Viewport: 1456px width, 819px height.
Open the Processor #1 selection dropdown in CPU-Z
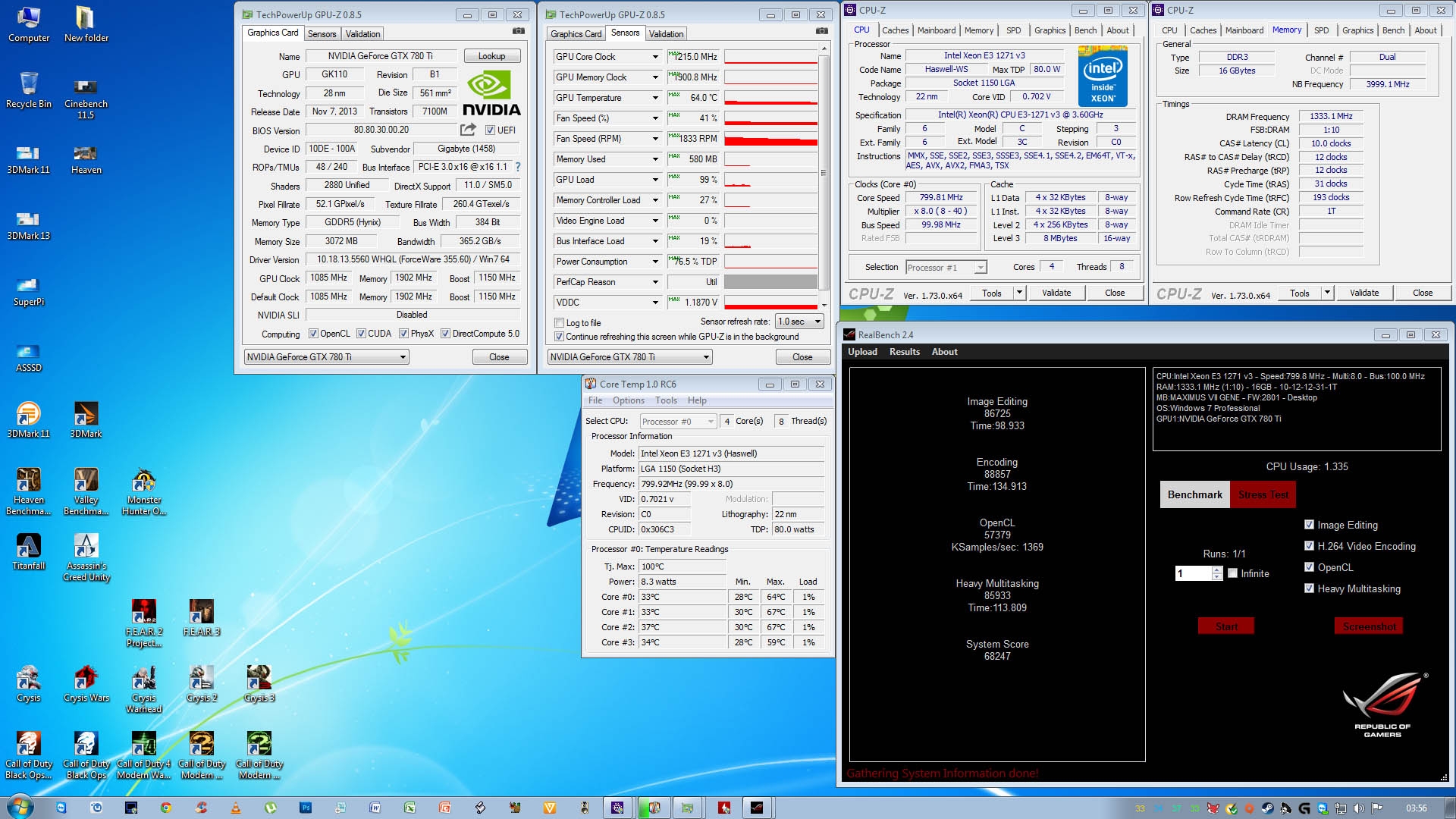click(x=946, y=267)
